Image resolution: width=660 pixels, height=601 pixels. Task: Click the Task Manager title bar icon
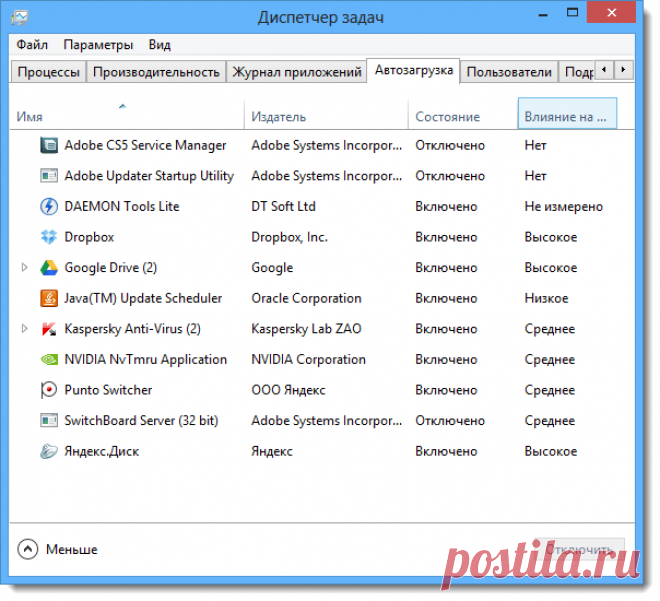pos(20,17)
